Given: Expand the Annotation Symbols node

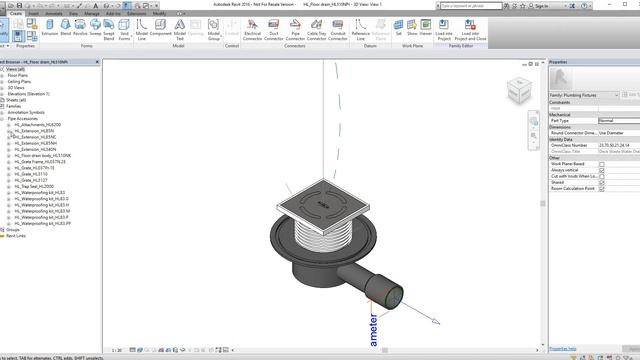Looking at the screenshot, I should 2,113.
